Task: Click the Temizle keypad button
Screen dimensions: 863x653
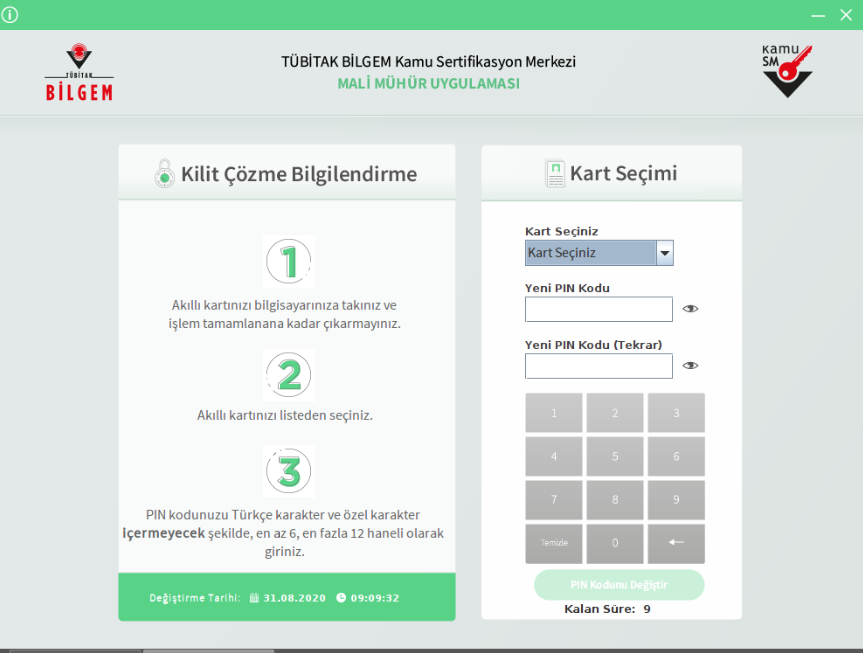Action: click(x=554, y=543)
